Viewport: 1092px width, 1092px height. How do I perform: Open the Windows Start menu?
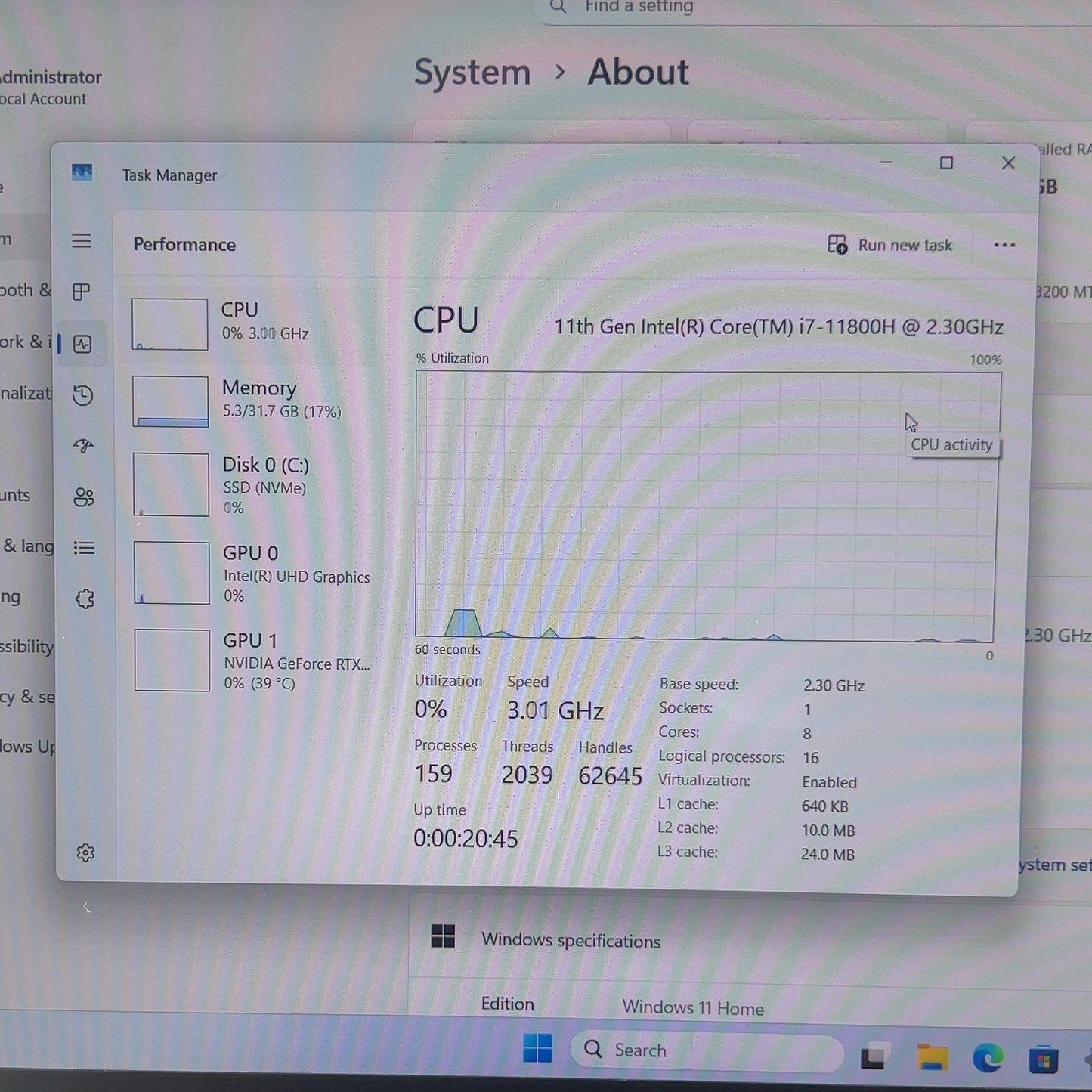537,1048
